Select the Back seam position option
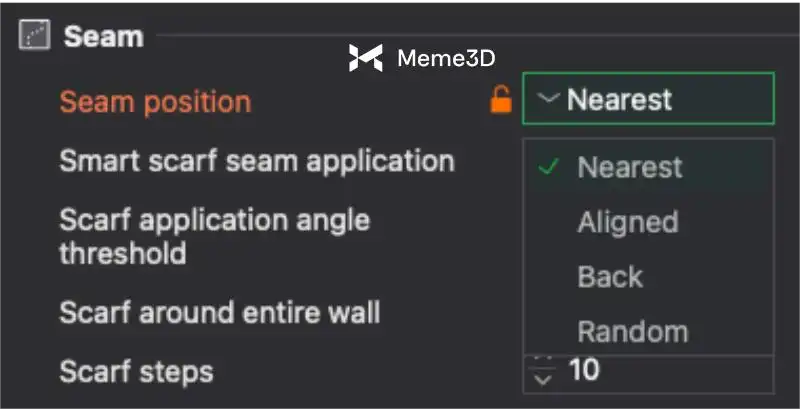The width and height of the screenshot is (800, 409). click(x=609, y=277)
